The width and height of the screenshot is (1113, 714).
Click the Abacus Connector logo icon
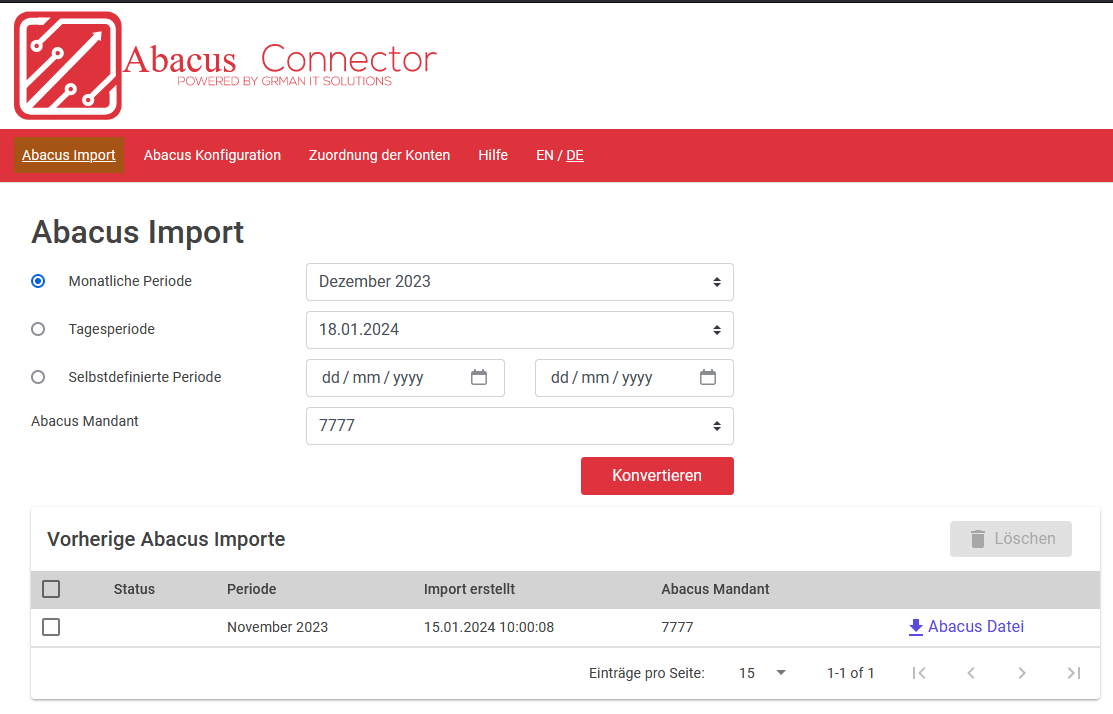(x=68, y=65)
